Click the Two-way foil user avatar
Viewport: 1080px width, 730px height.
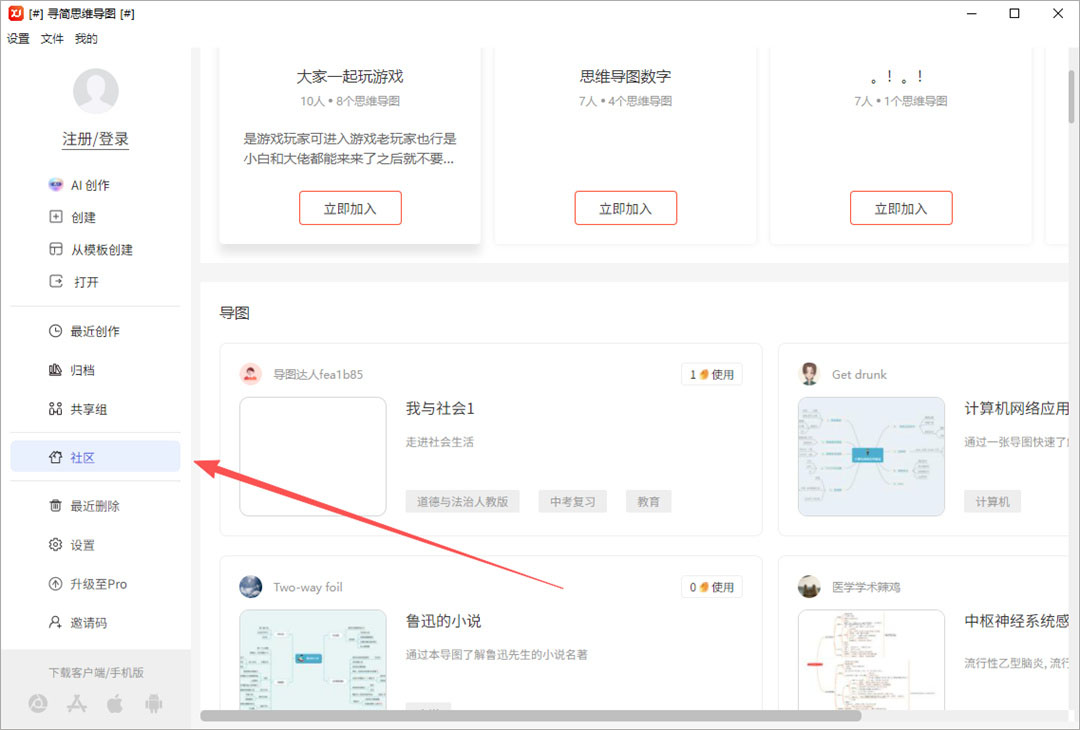point(251,587)
